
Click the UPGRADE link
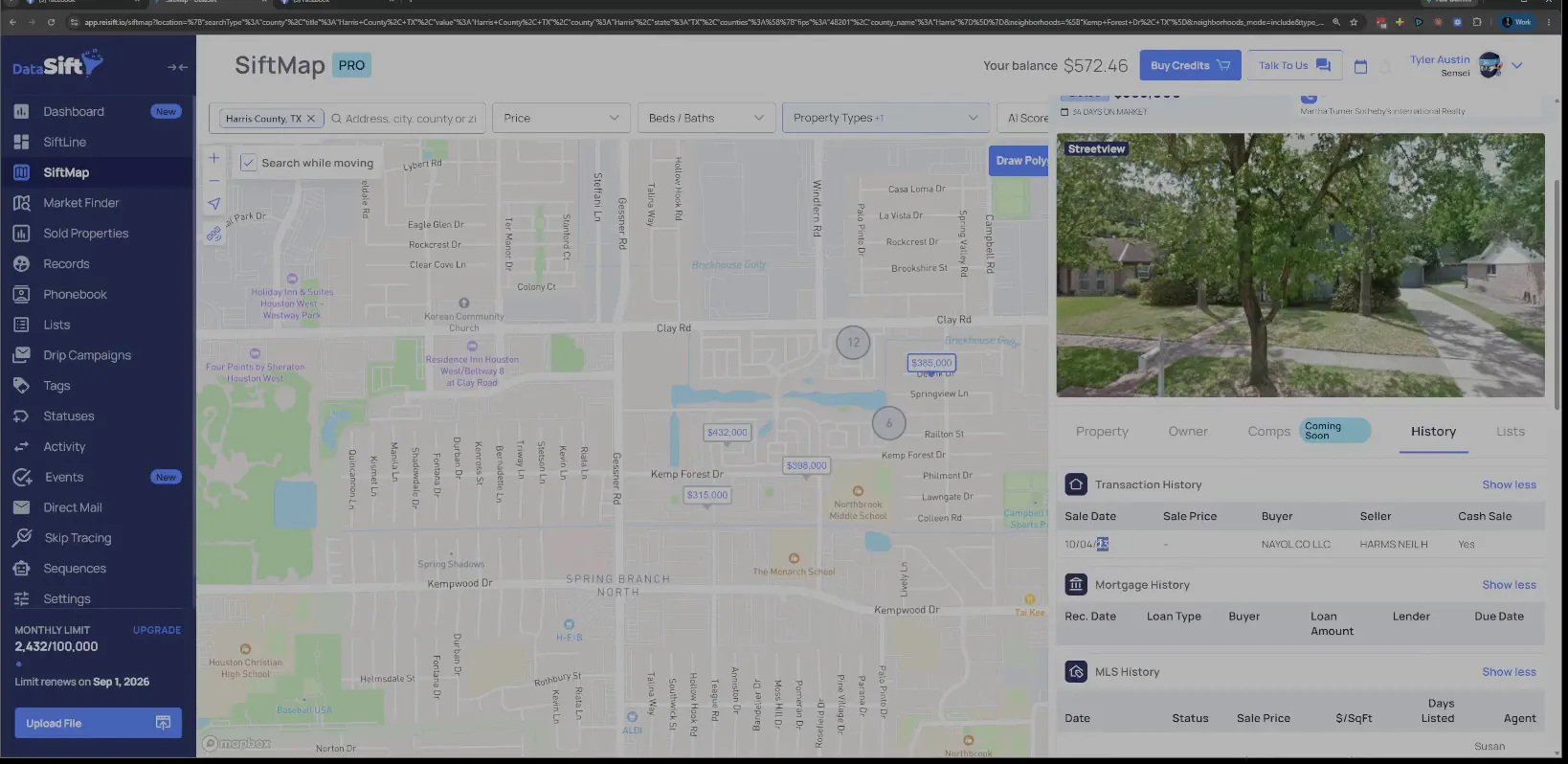click(157, 630)
